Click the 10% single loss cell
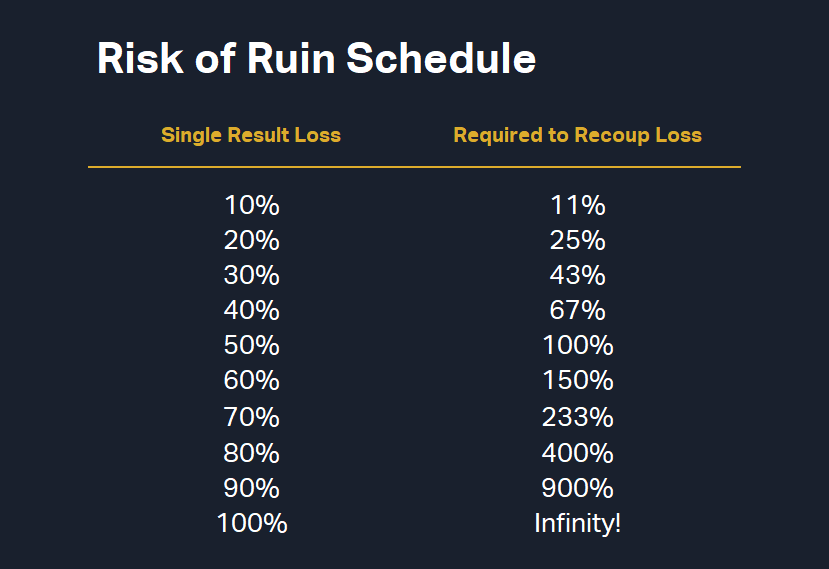Screen dimensions: 829x569 coord(251,206)
